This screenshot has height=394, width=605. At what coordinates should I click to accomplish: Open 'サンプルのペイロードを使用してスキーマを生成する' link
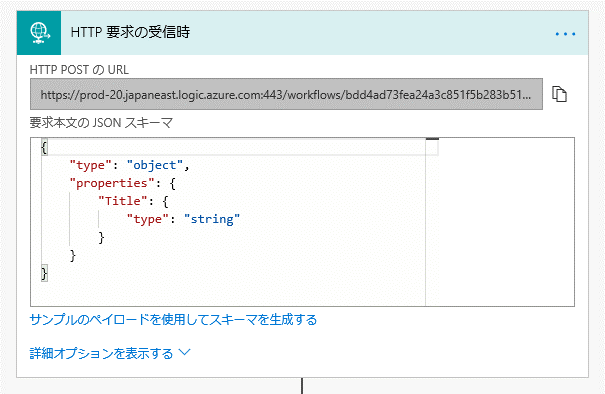tap(173, 320)
